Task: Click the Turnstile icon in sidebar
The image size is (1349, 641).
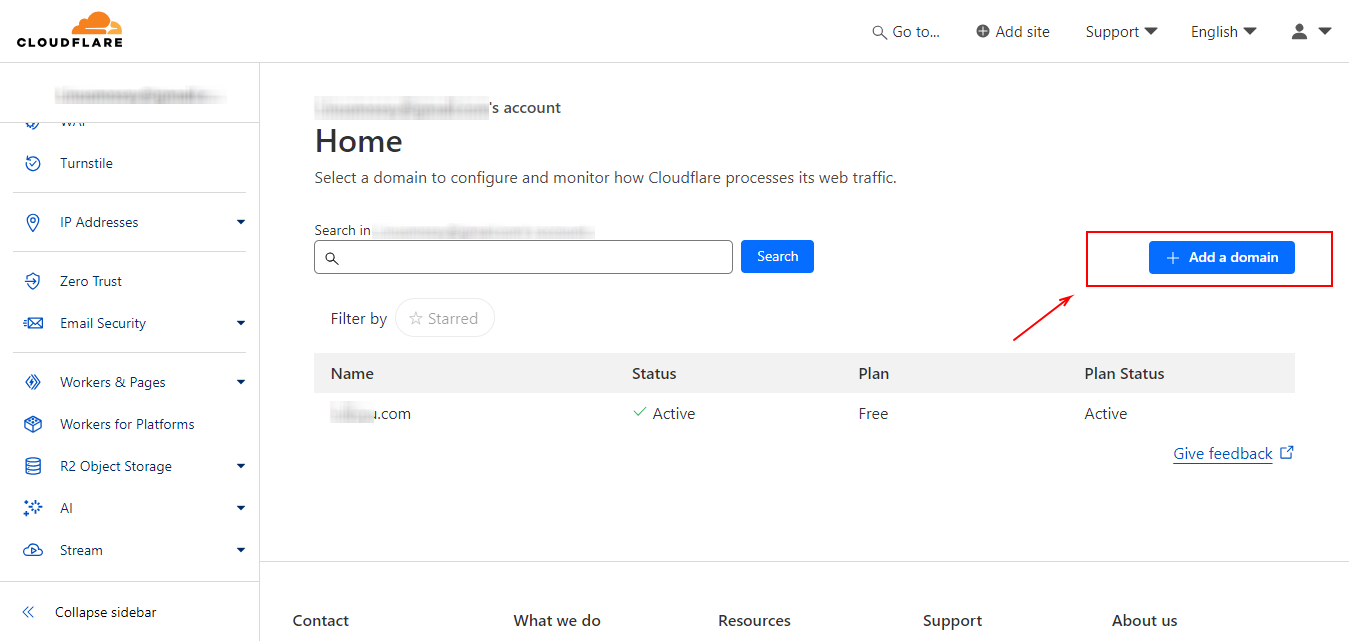Action: point(33,163)
